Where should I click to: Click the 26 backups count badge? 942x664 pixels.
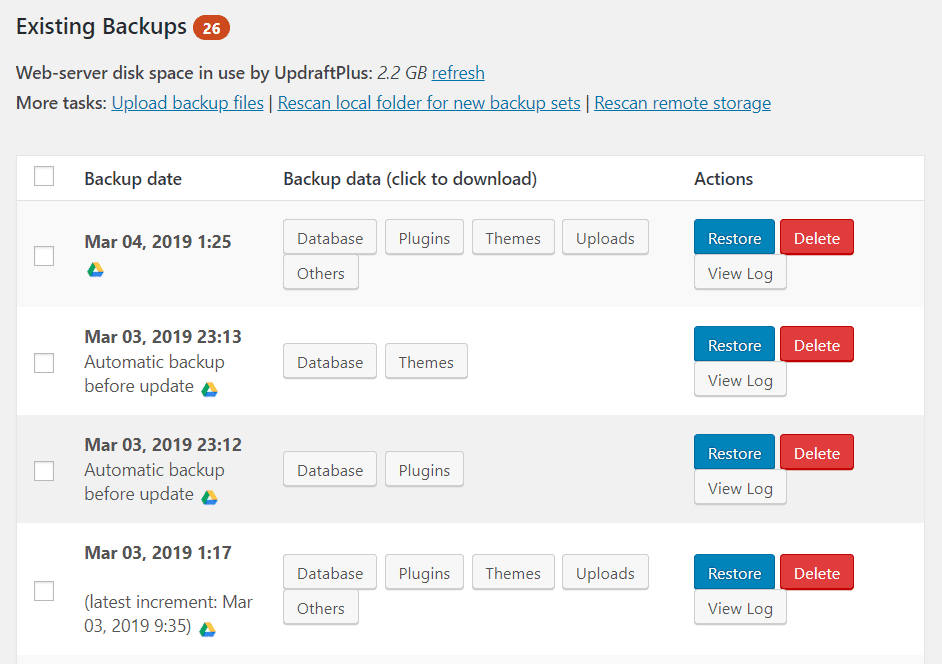point(211,28)
